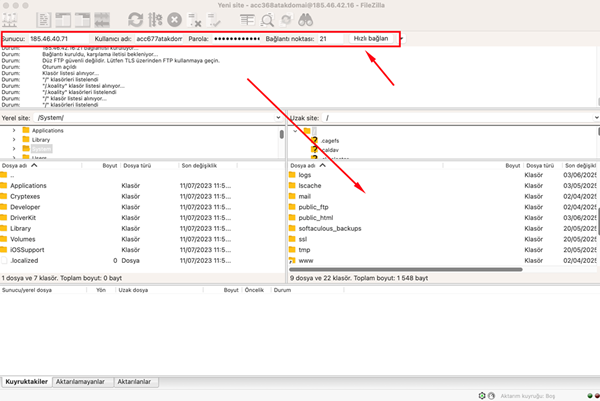
Task: Cancel the current operation icon
Action: pos(174,20)
